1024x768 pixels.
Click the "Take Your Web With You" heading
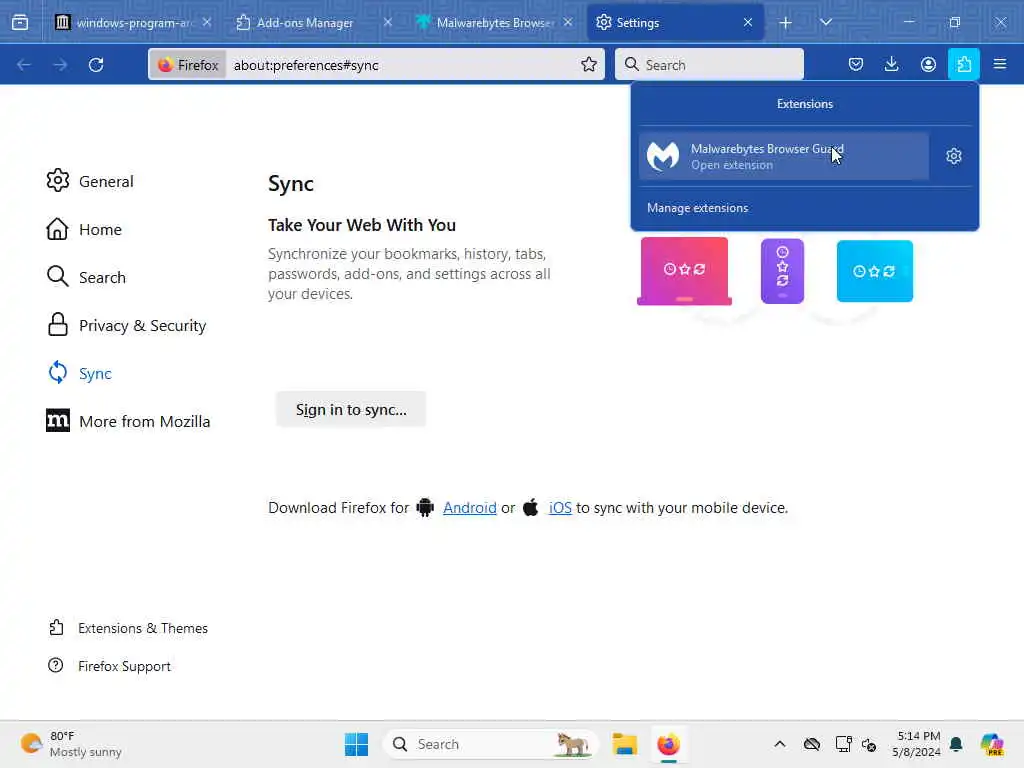pyautogui.click(x=362, y=225)
